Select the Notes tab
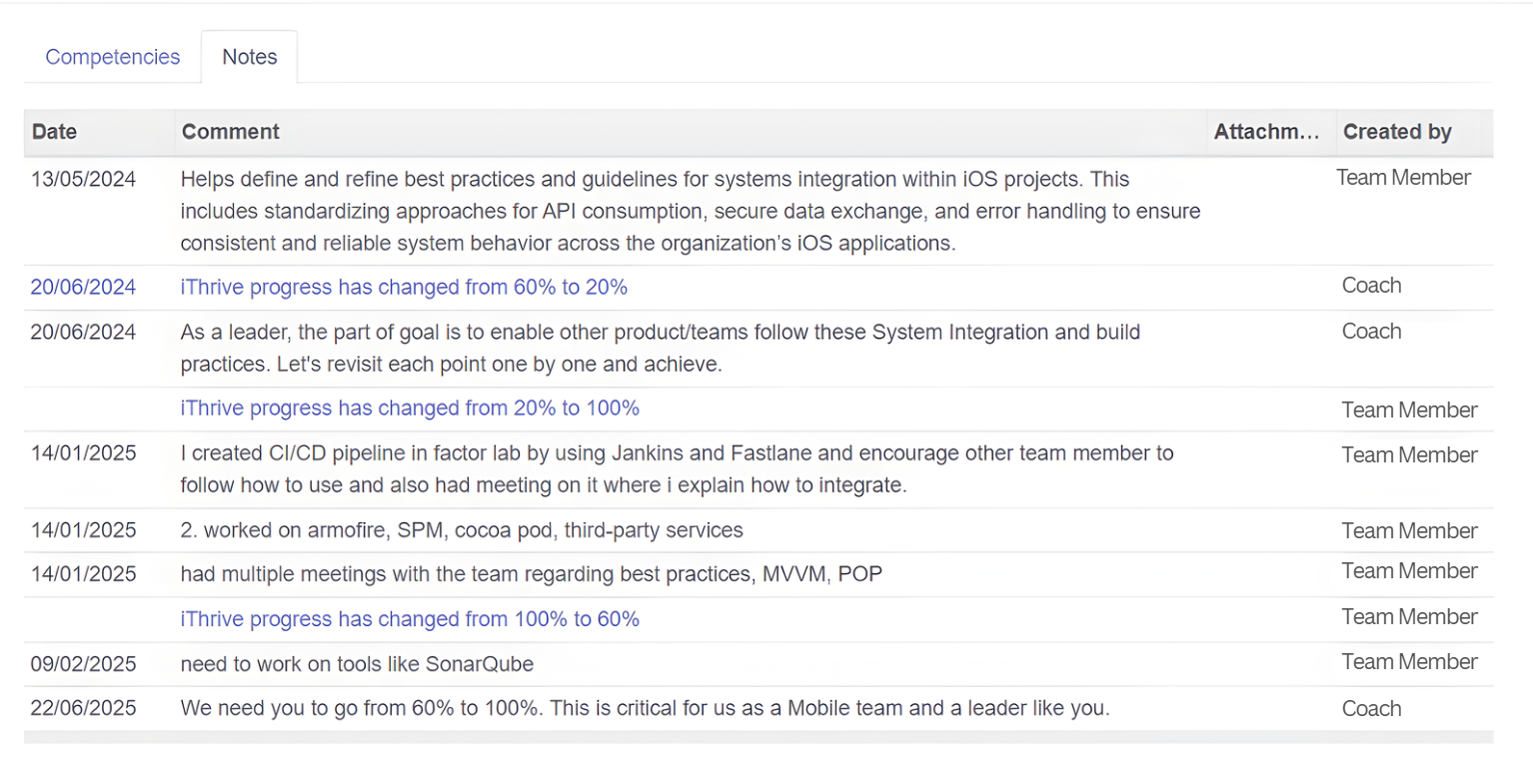 click(249, 57)
